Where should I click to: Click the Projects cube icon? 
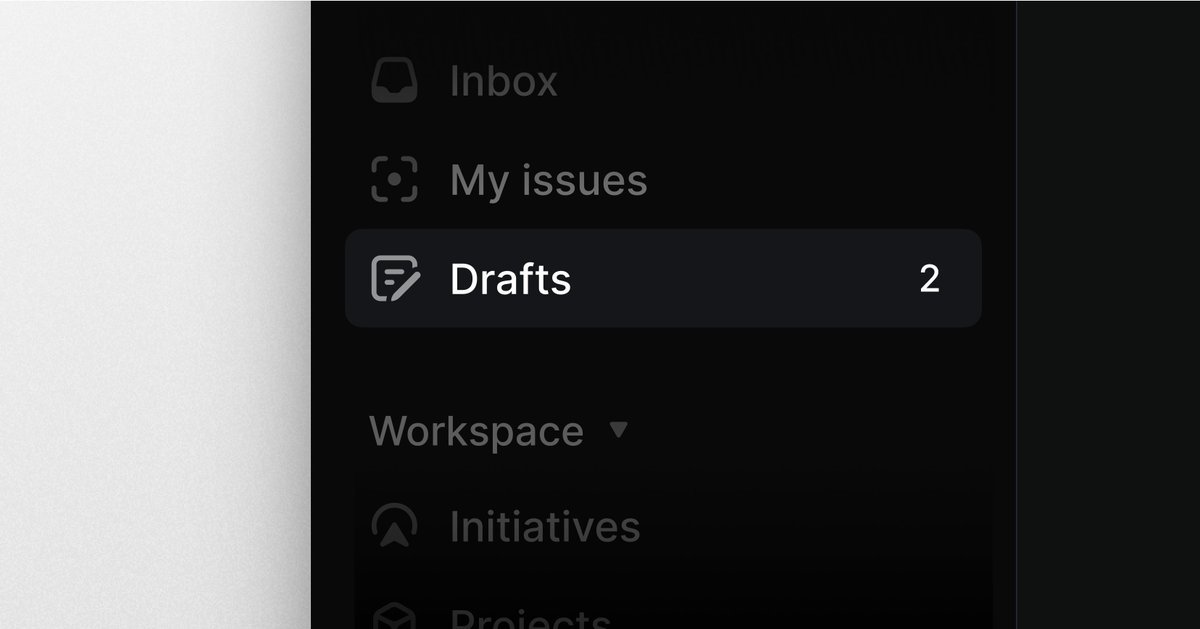pos(394,617)
